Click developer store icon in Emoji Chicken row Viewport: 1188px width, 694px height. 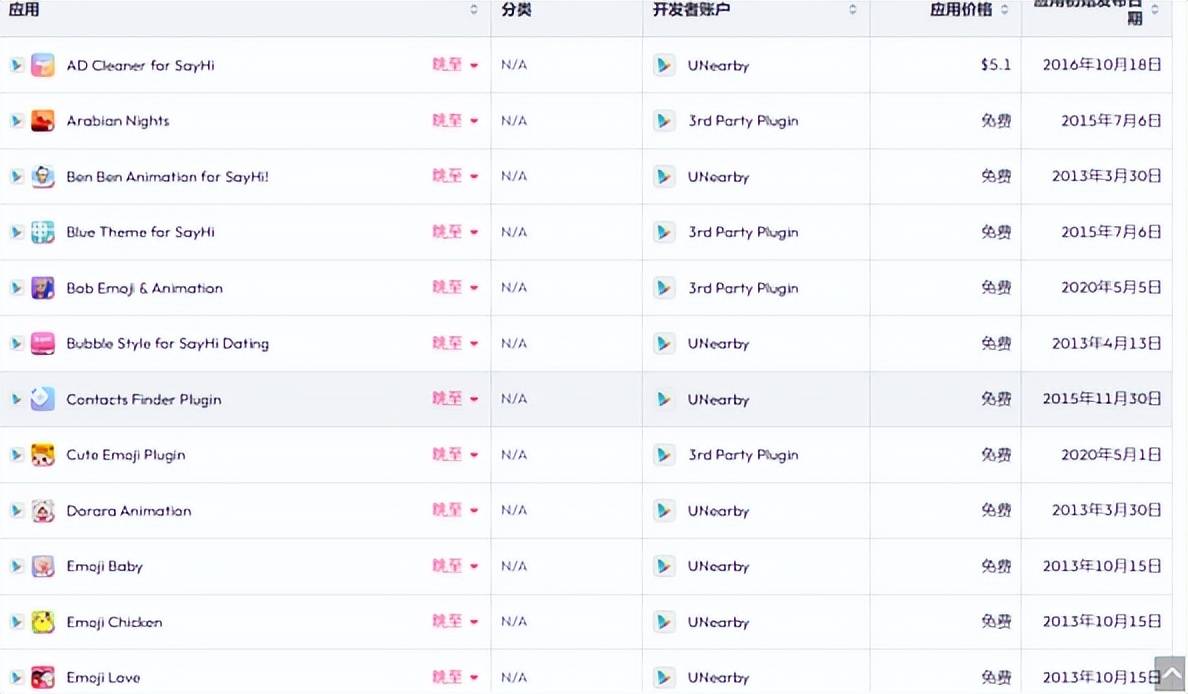[664, 622]
